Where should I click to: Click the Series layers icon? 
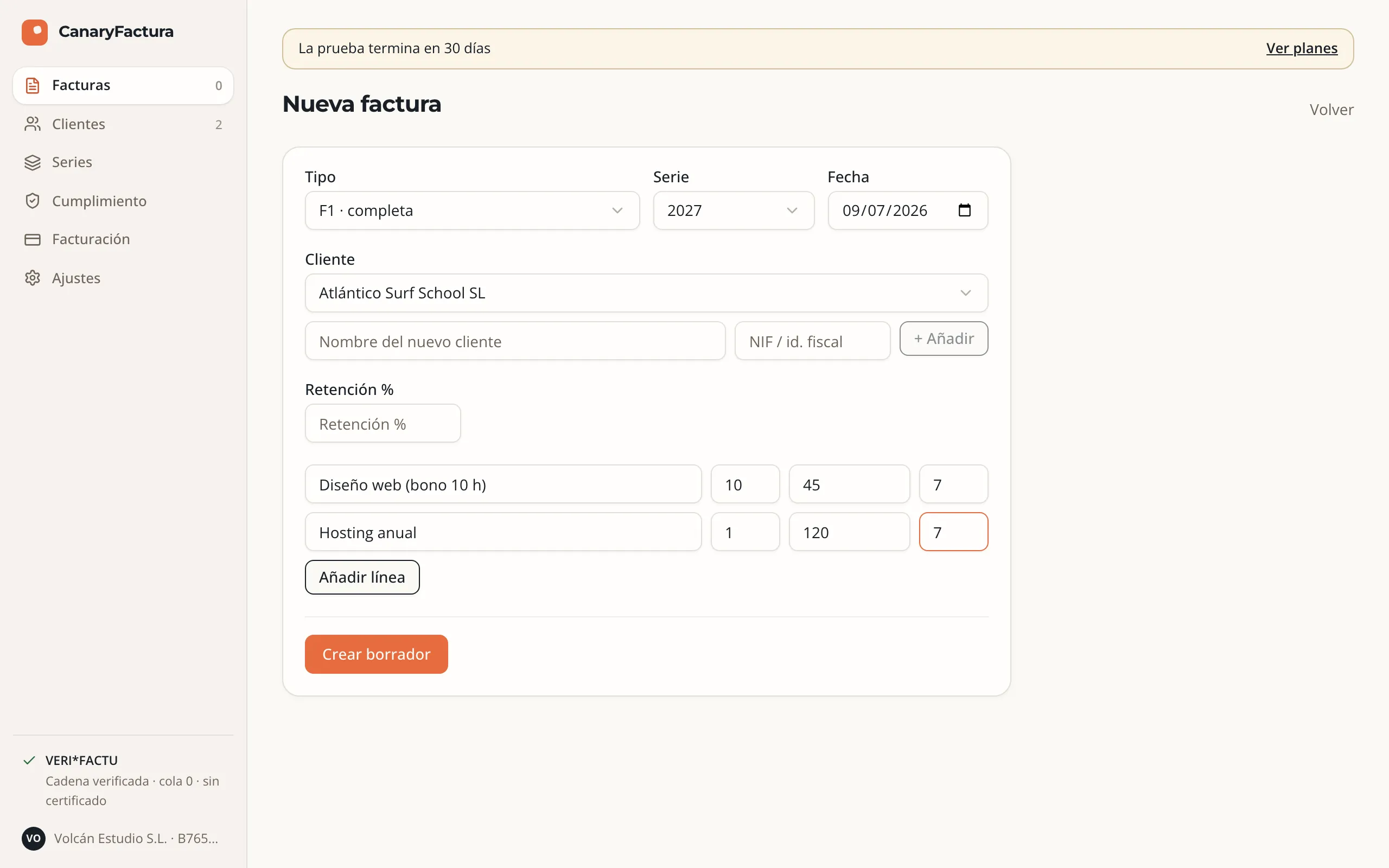point(33,162)
